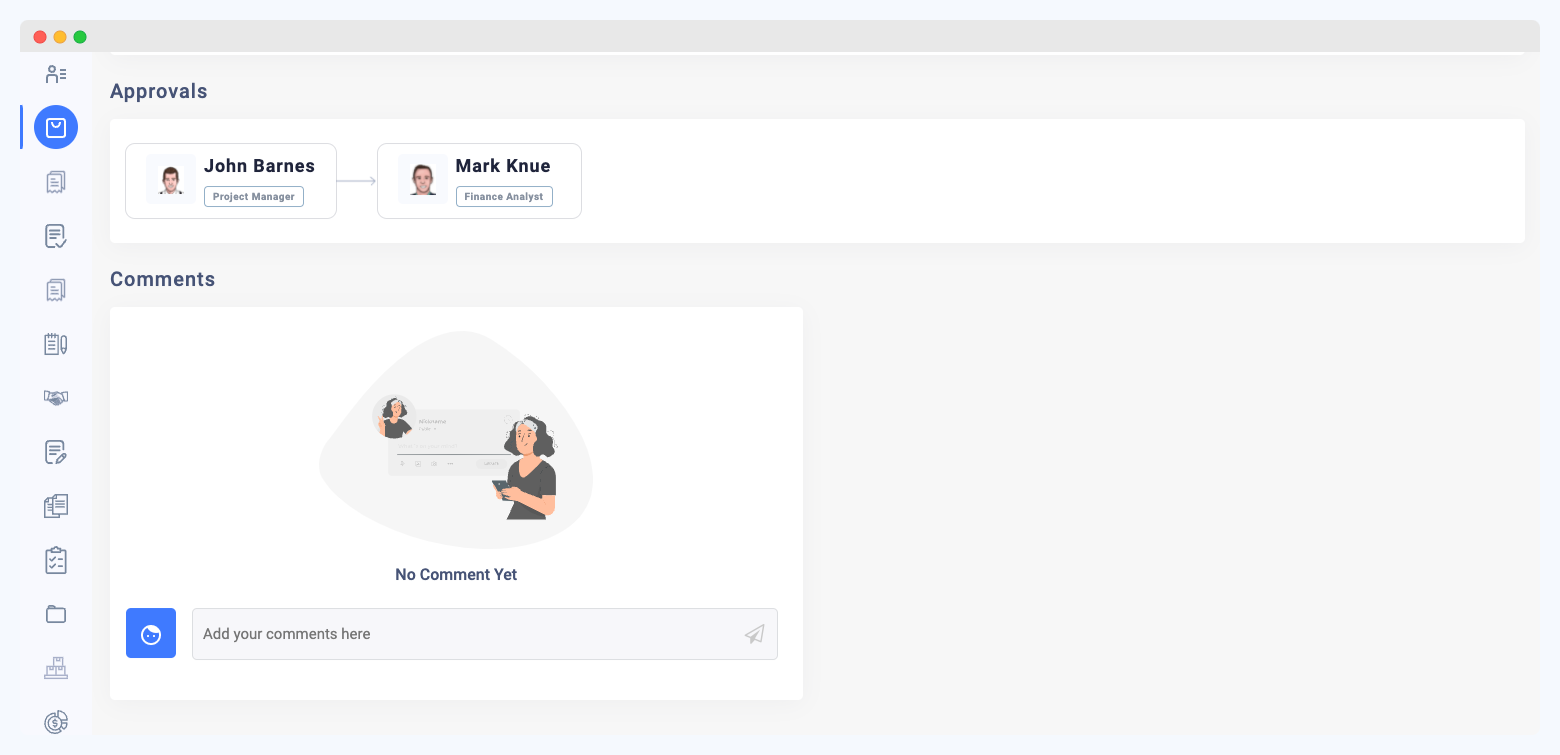This screenshot has width=1560, height=755.
Task: Click the invoice documents icon in sidebar
Action: point(55,181)
